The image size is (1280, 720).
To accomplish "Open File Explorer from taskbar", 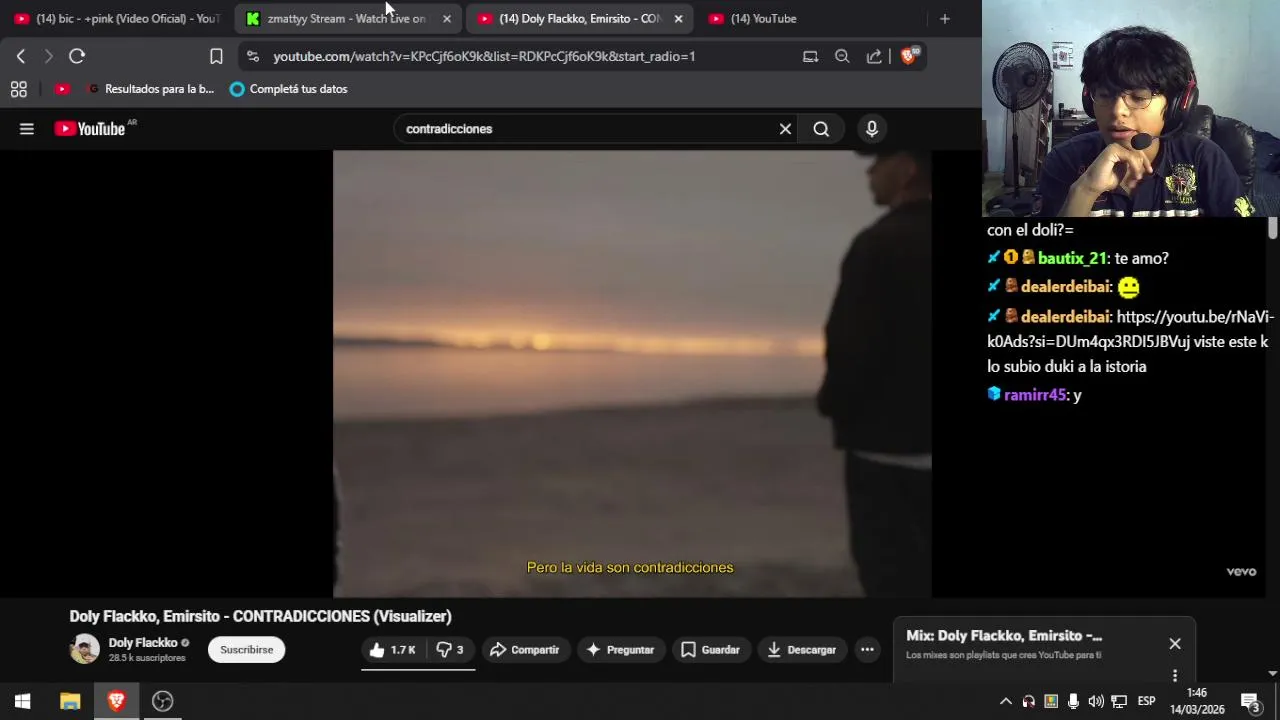I will (x=70, y=701).
